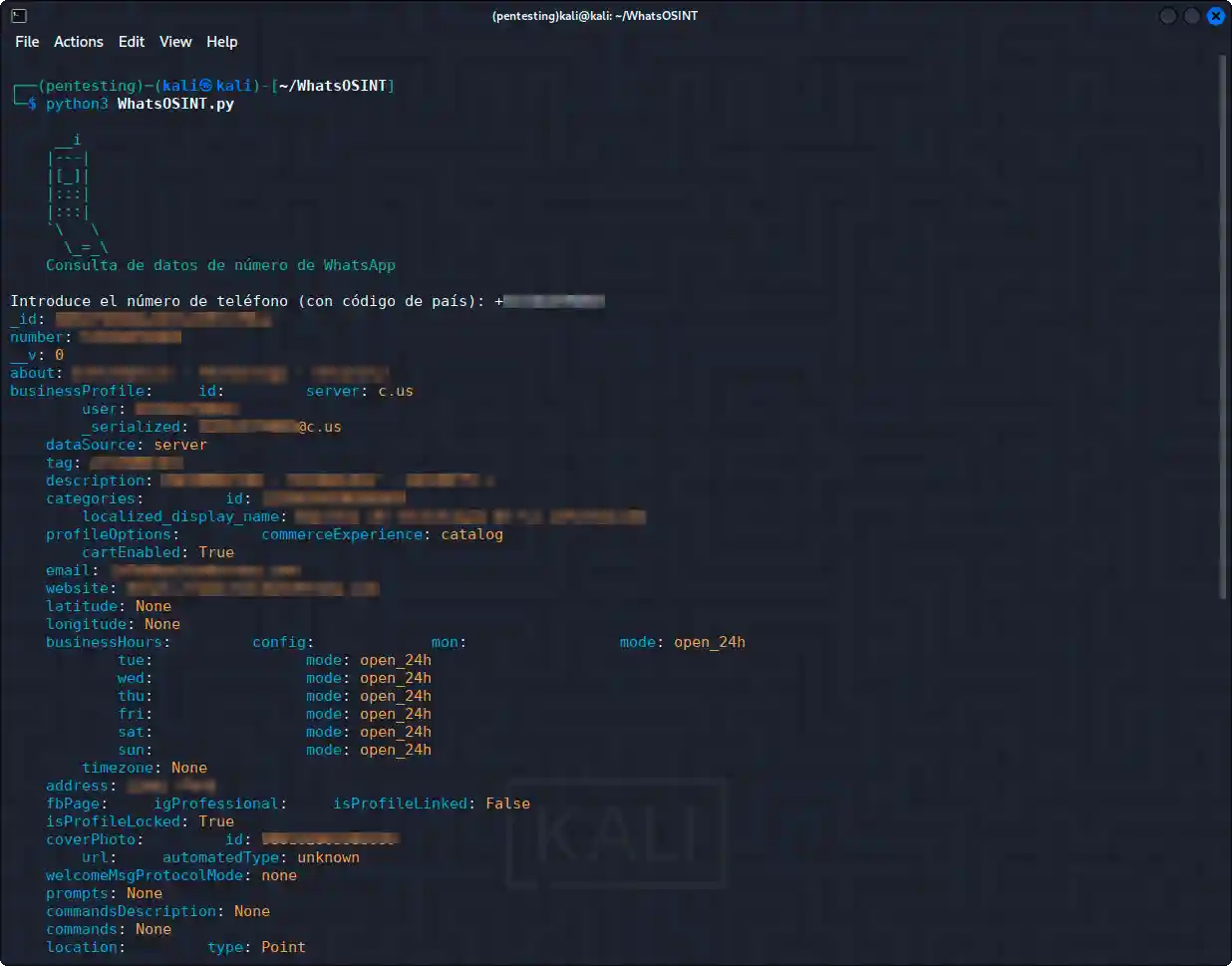This screenshot has width=1232, height=966.
Task: Click the terminal icon in the title bar
Action: coord(18,15)
